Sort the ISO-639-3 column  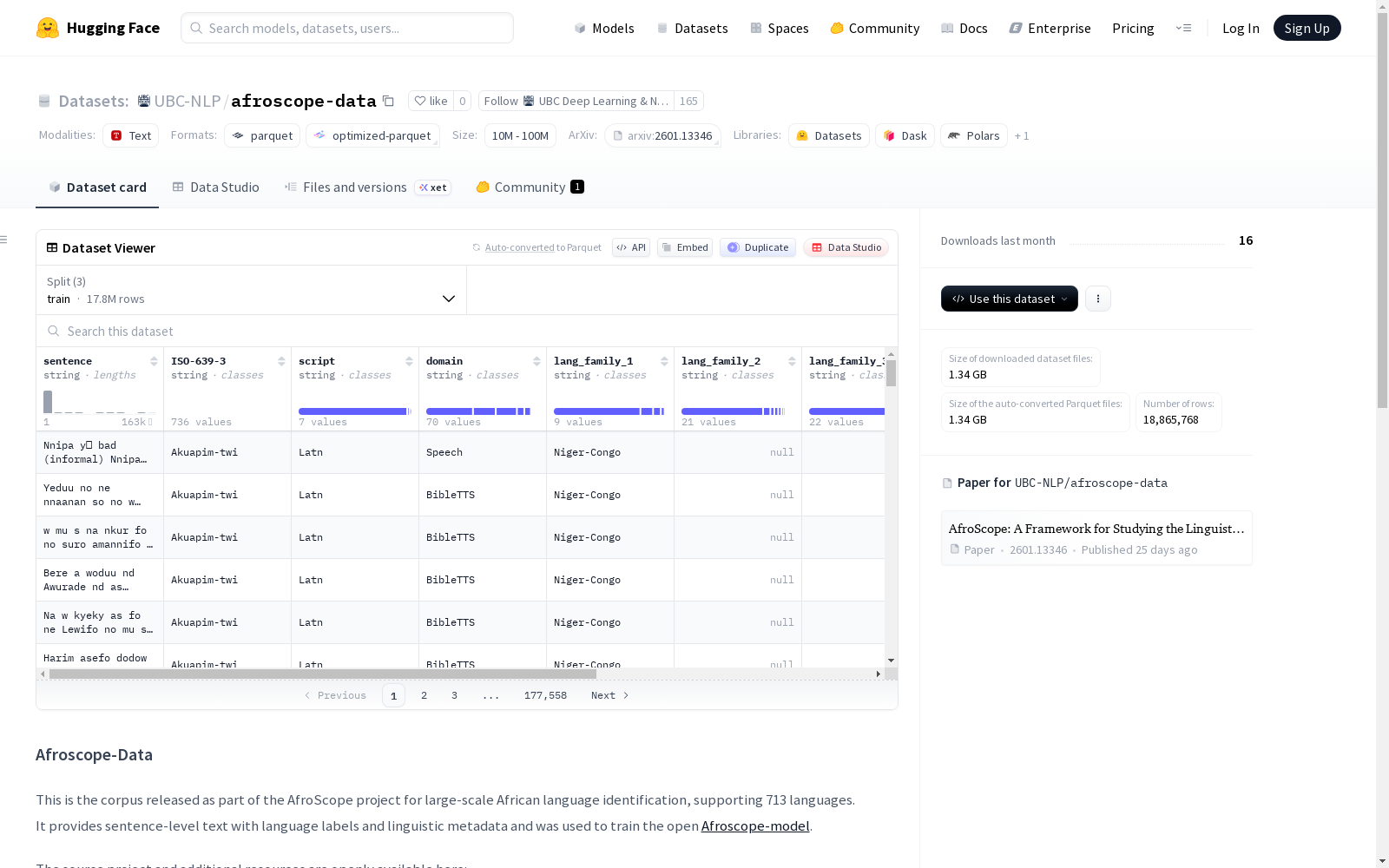(281, 361)
